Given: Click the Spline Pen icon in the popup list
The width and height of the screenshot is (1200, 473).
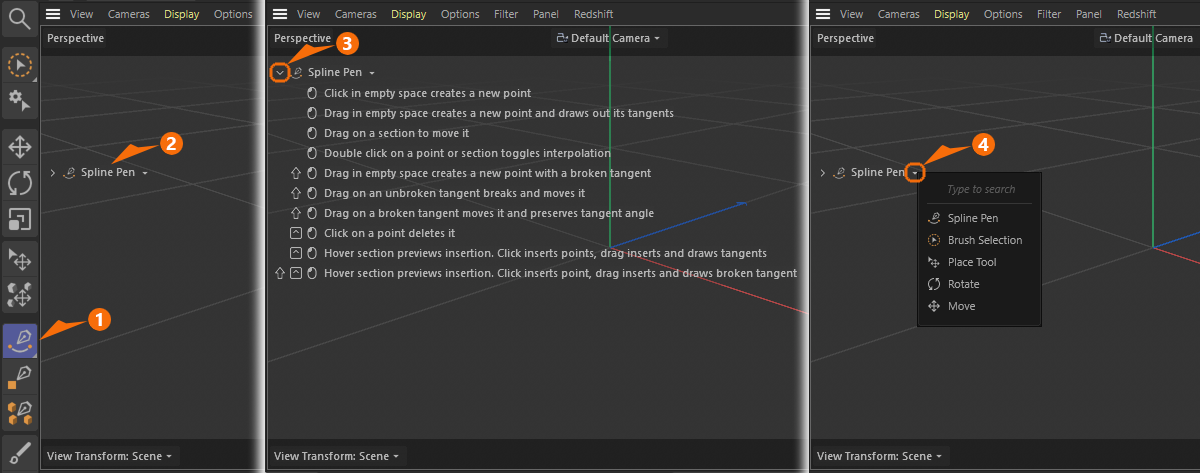Looking at the screenshot, I should click(933, 218).
